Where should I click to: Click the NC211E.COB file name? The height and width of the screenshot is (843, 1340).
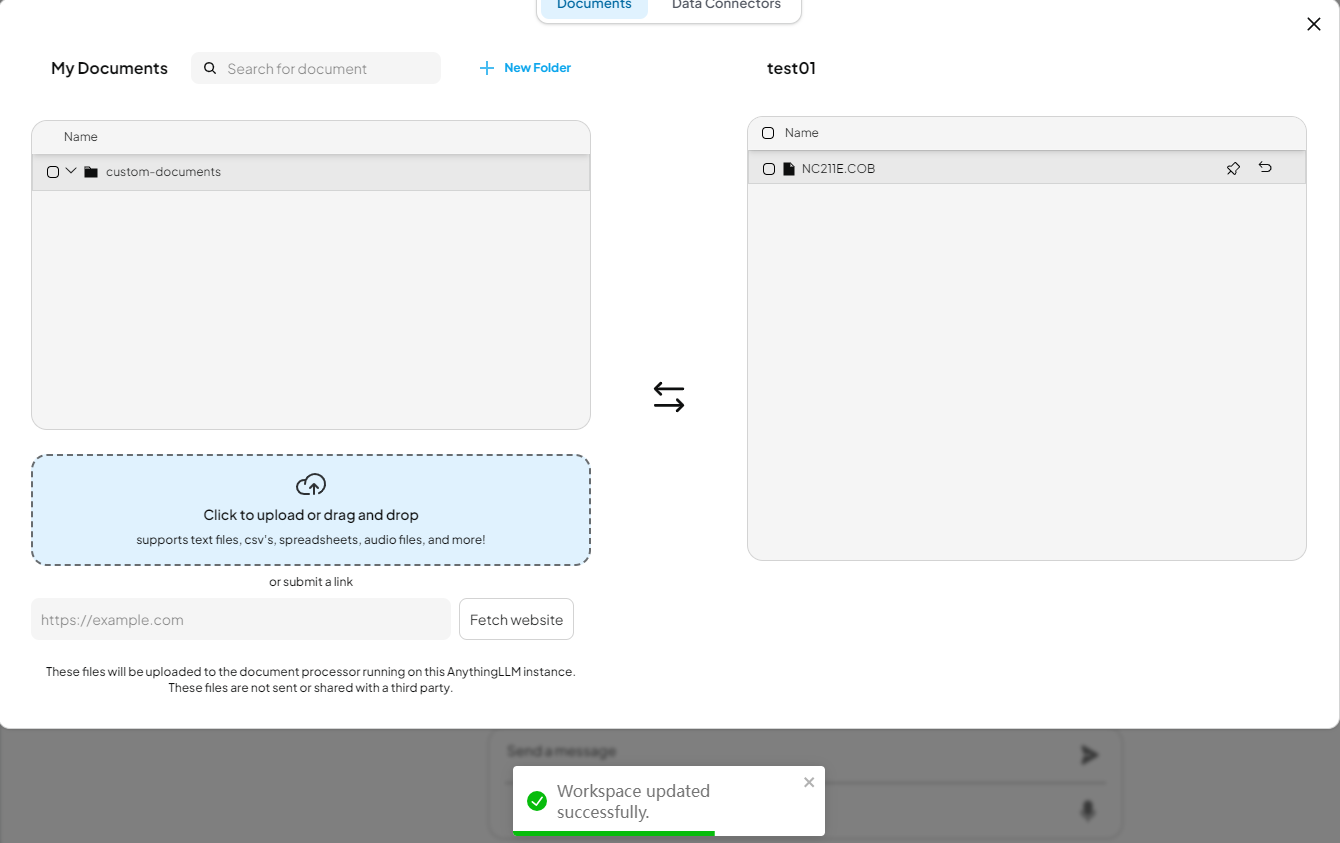[838, 169]
